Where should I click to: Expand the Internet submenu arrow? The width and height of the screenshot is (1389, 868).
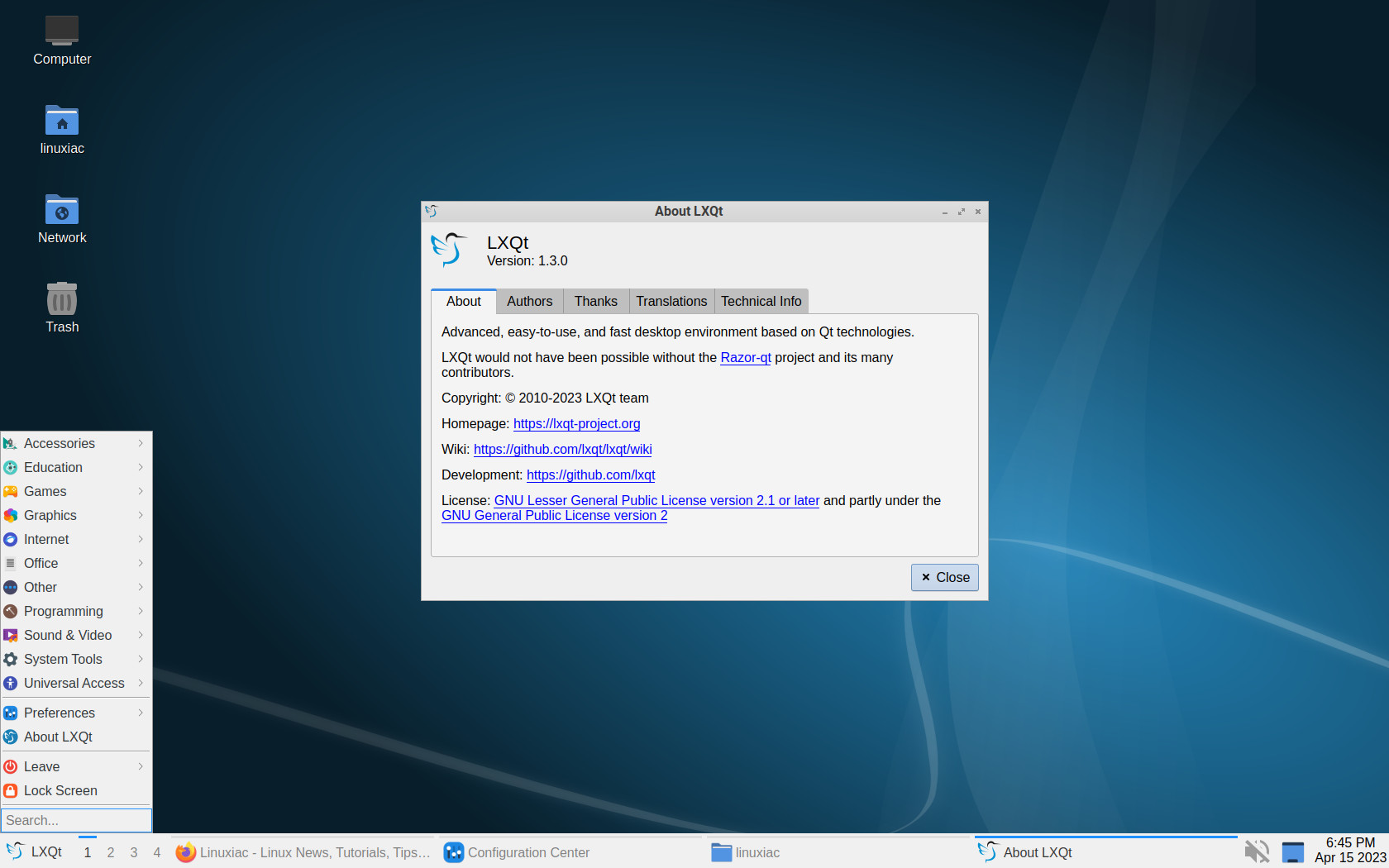click(x=141, y=540)
